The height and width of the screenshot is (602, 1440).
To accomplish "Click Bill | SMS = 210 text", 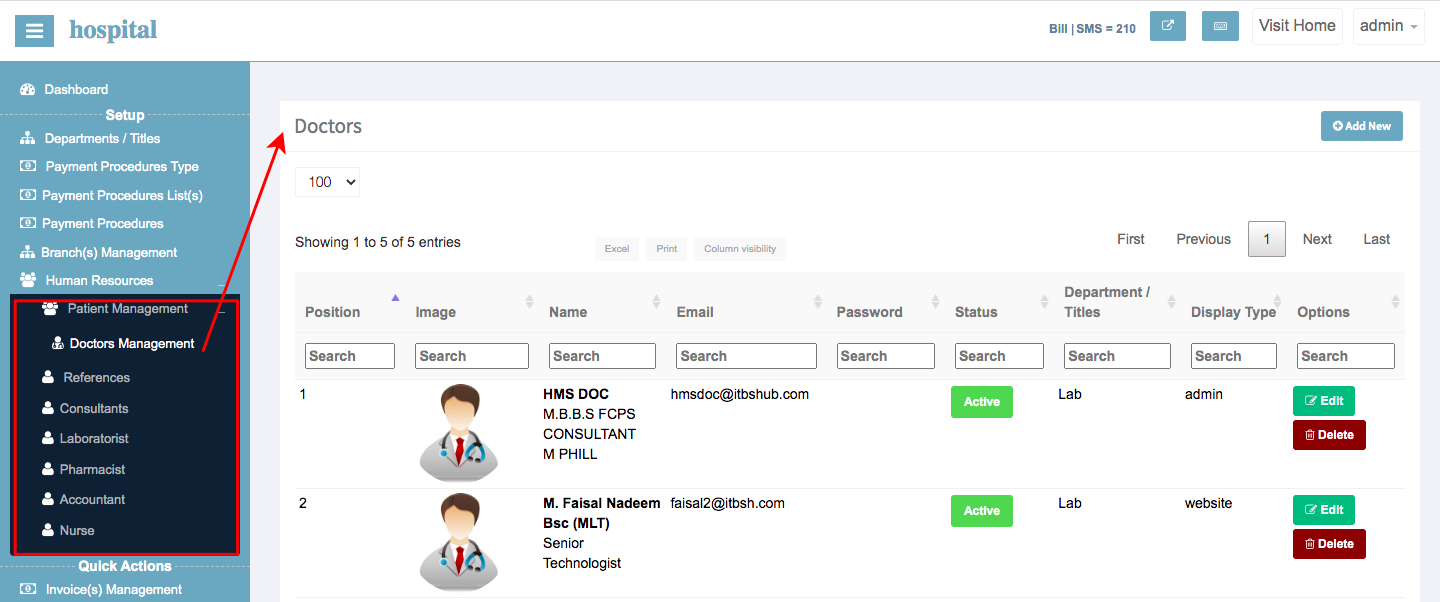I will tap(1092, 29).
